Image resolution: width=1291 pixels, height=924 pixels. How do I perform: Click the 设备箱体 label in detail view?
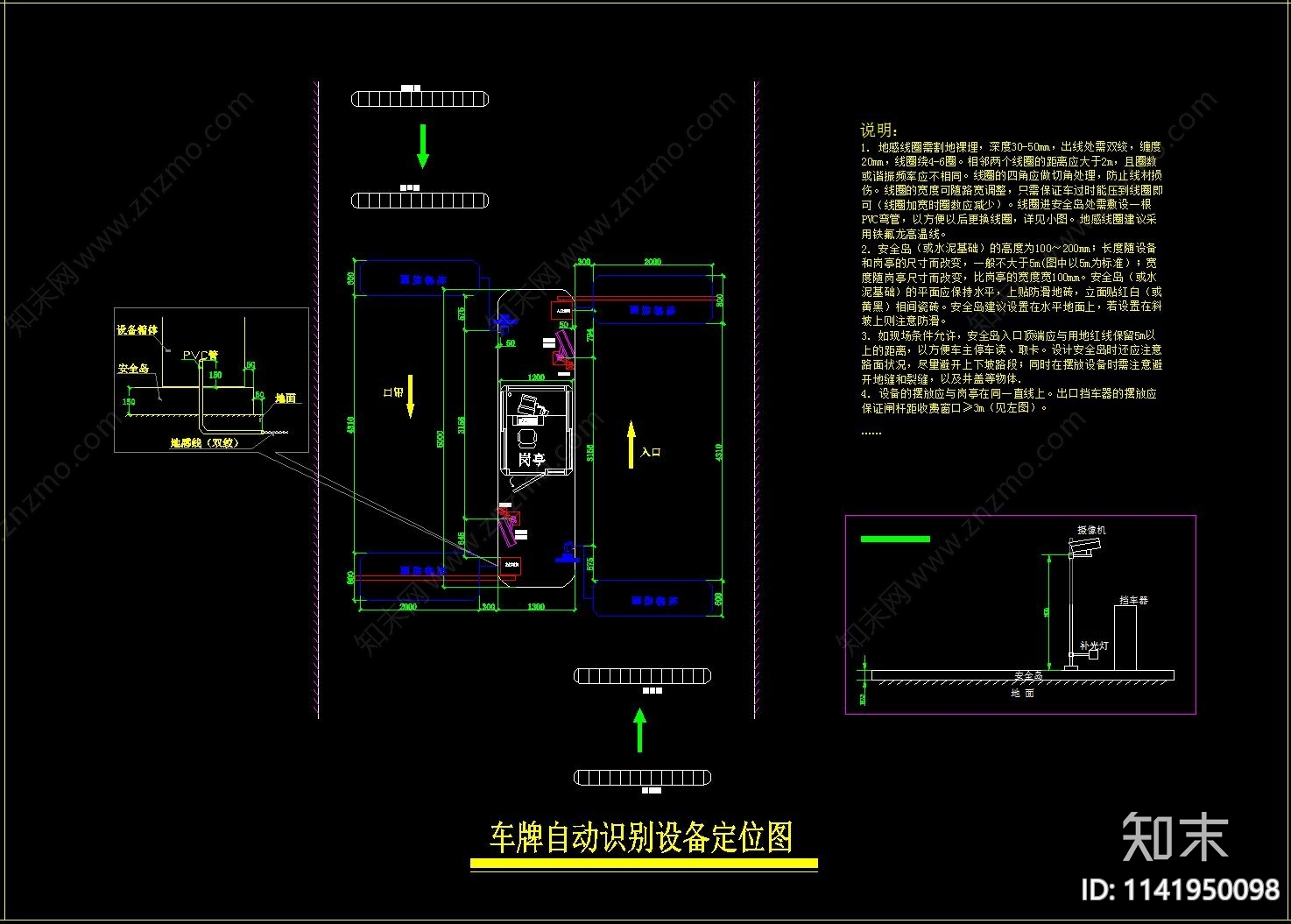(x=138, y=330)
